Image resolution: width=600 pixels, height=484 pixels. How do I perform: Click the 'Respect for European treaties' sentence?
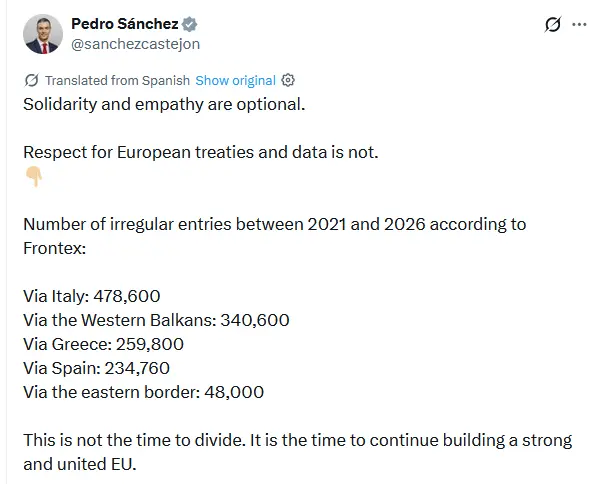[201, 152]
